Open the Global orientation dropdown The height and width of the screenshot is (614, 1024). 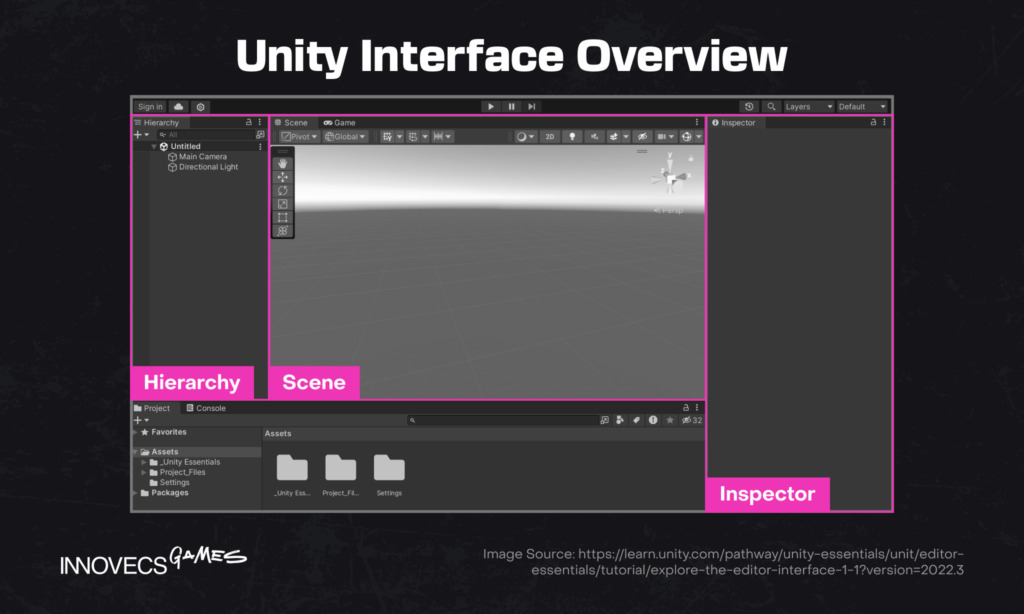coord(345,136)
